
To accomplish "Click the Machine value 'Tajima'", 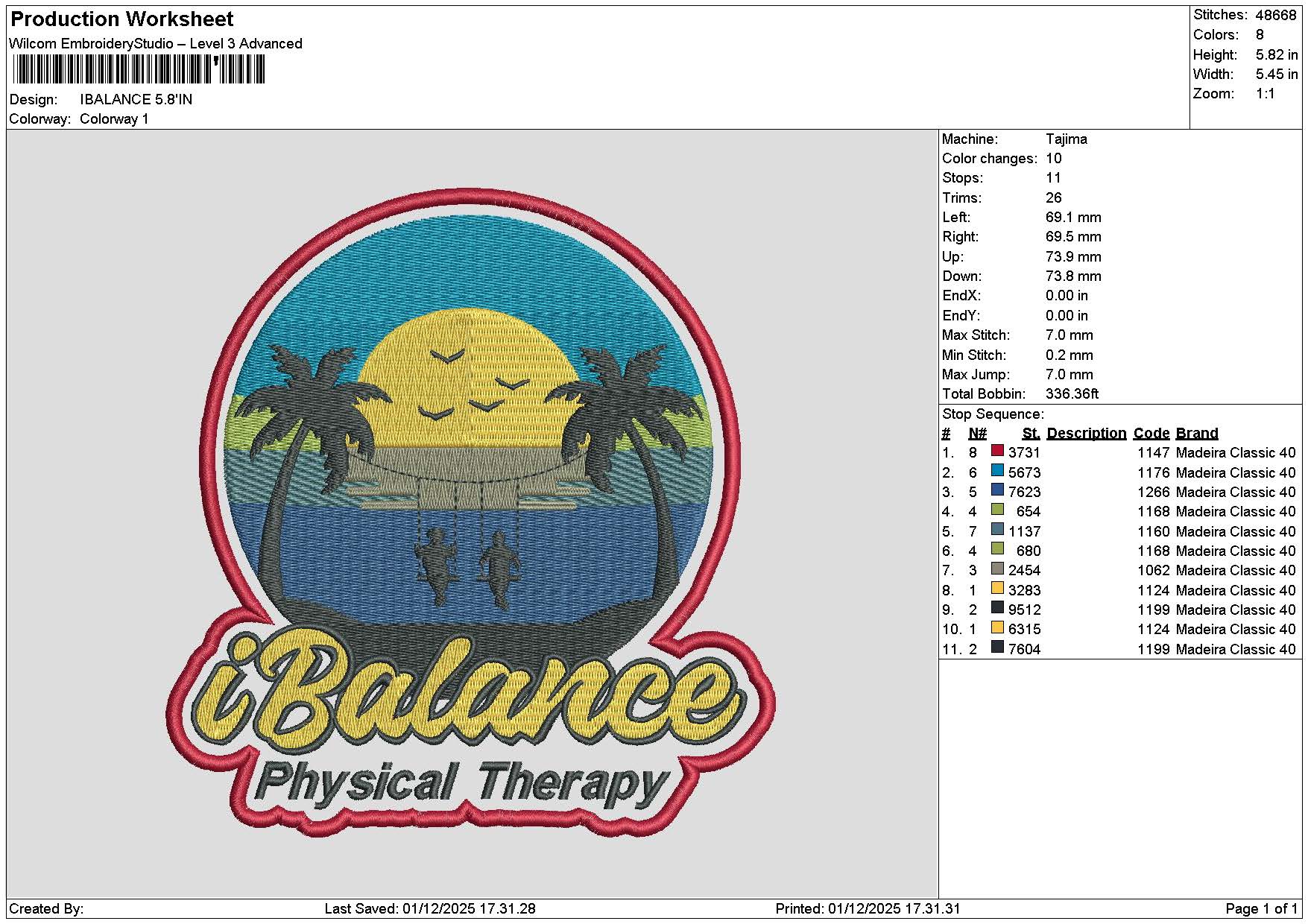I will (x=1067, y=139).
